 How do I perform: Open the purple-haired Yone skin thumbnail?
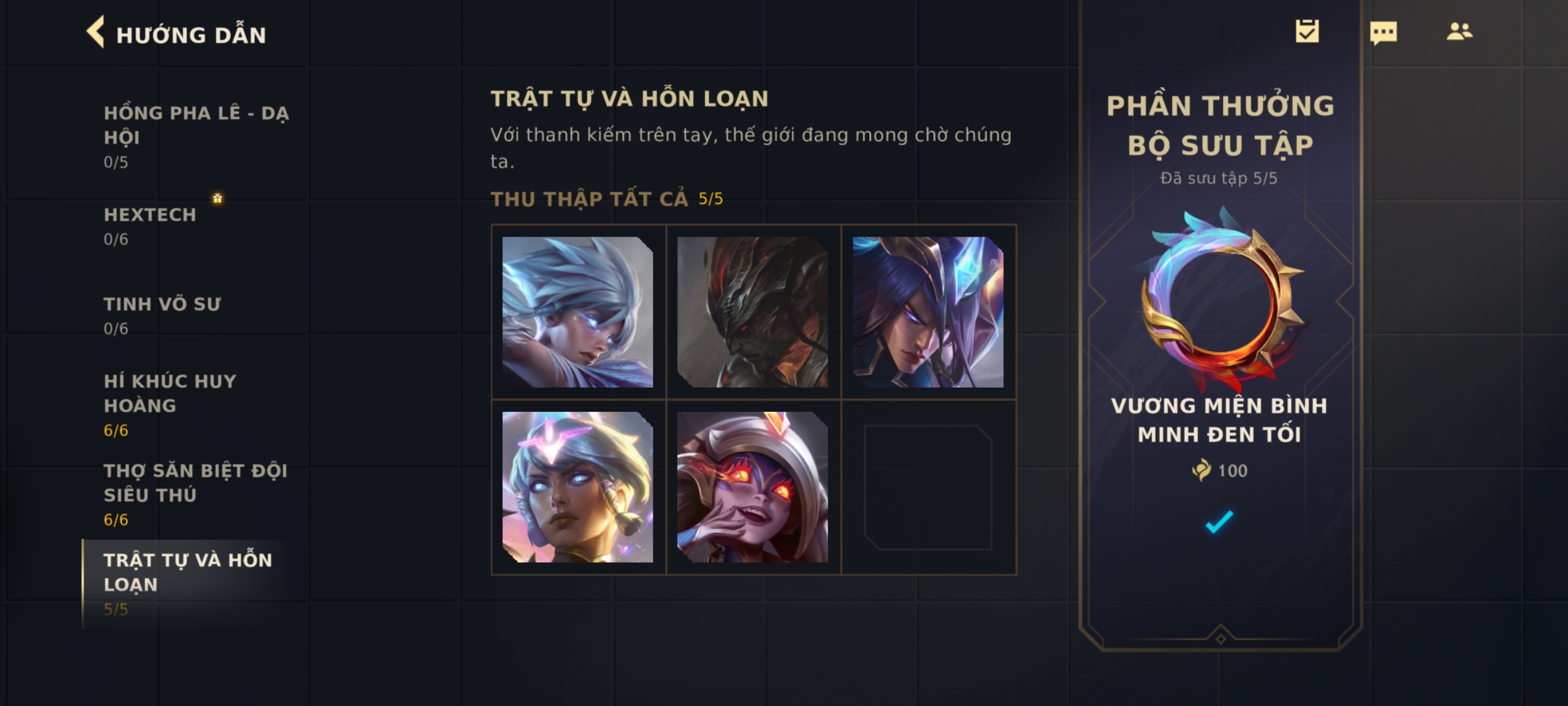pyautogui.click(x=928, y=312)
